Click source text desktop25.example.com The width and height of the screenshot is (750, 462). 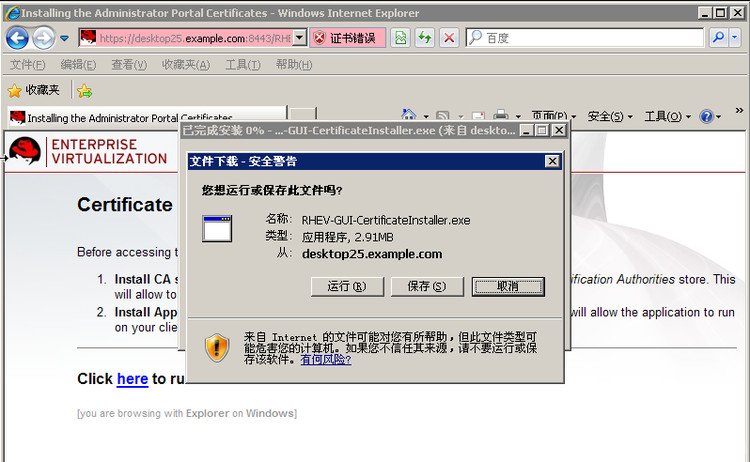372,254
